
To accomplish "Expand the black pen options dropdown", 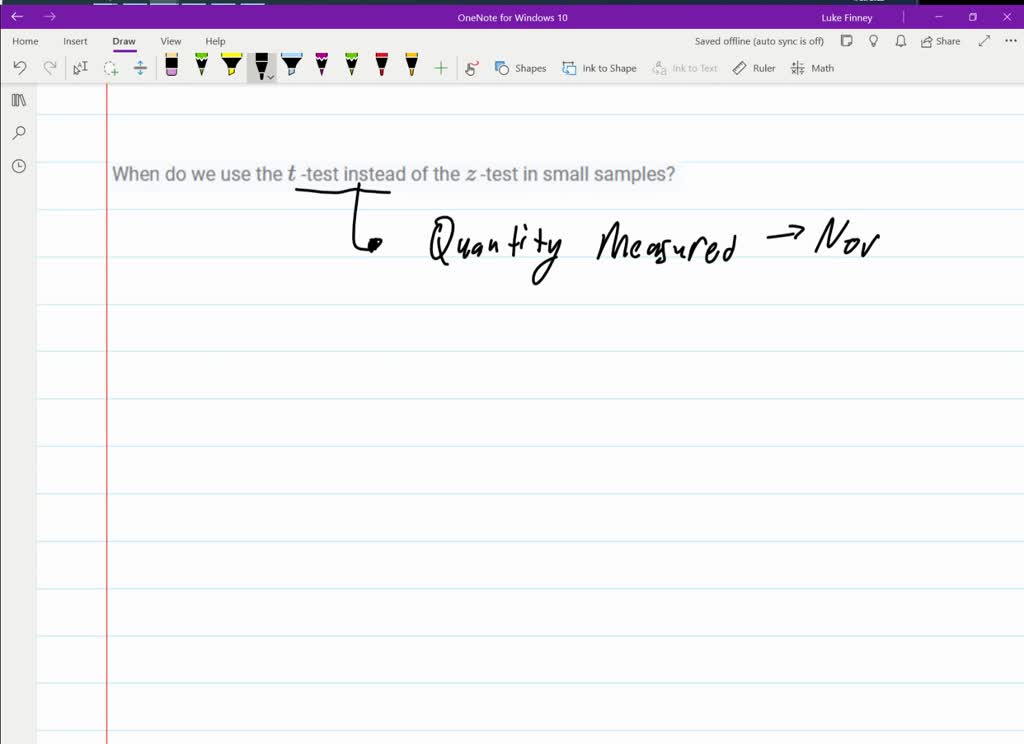I will point(271,76).
